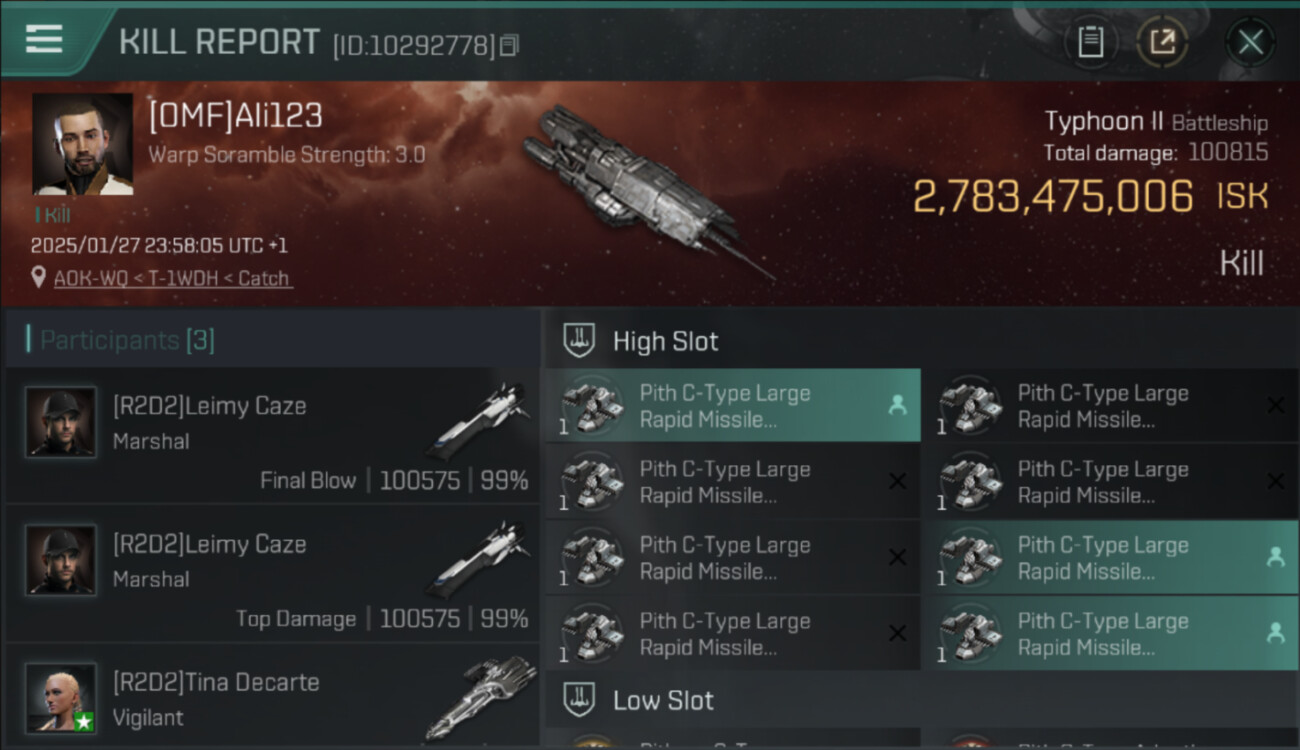This screenshot has width=1300, height=750.
Task: Tap the [OMF]Ali123 victim name
Action: [x=236, y=116]
